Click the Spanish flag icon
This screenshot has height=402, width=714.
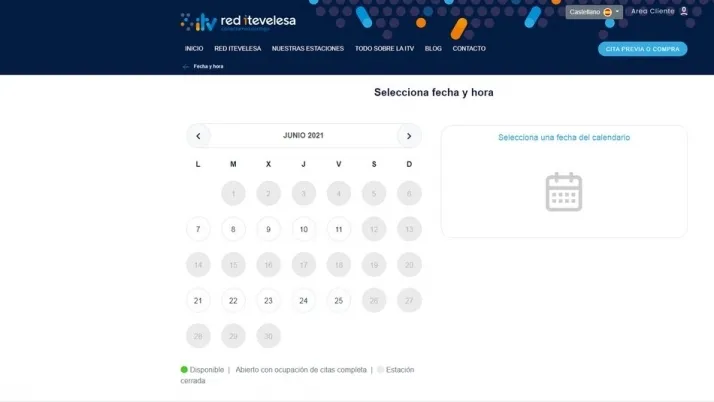(x=607, y=12)
